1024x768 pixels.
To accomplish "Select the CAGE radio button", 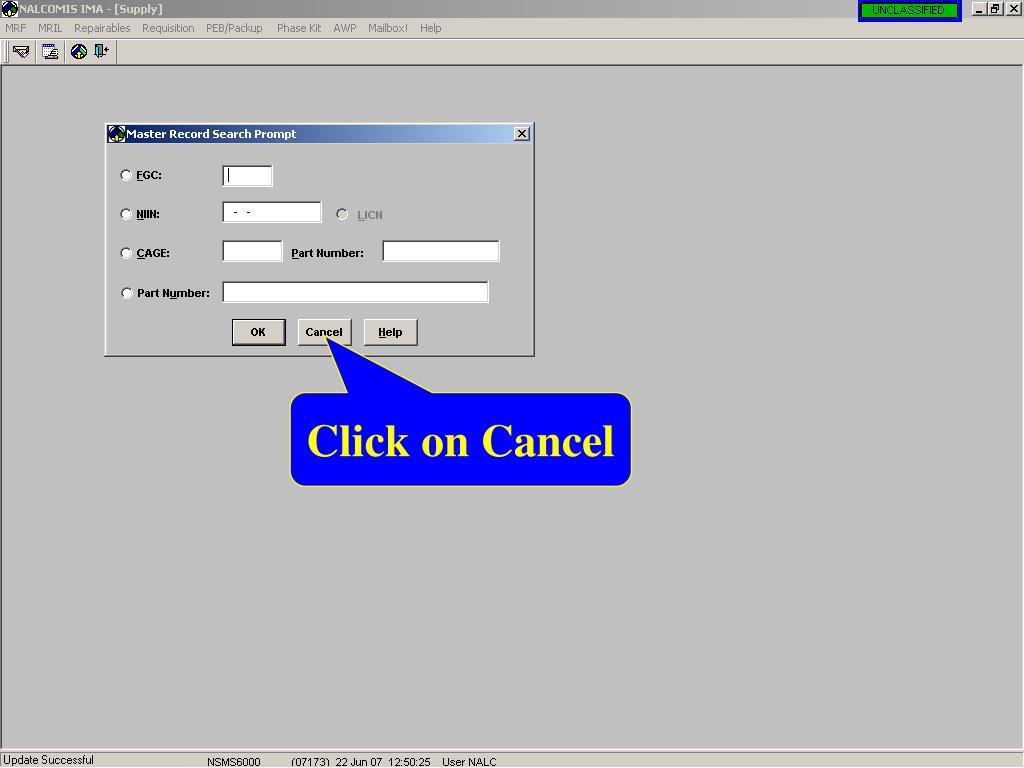I will coord(126,253).
